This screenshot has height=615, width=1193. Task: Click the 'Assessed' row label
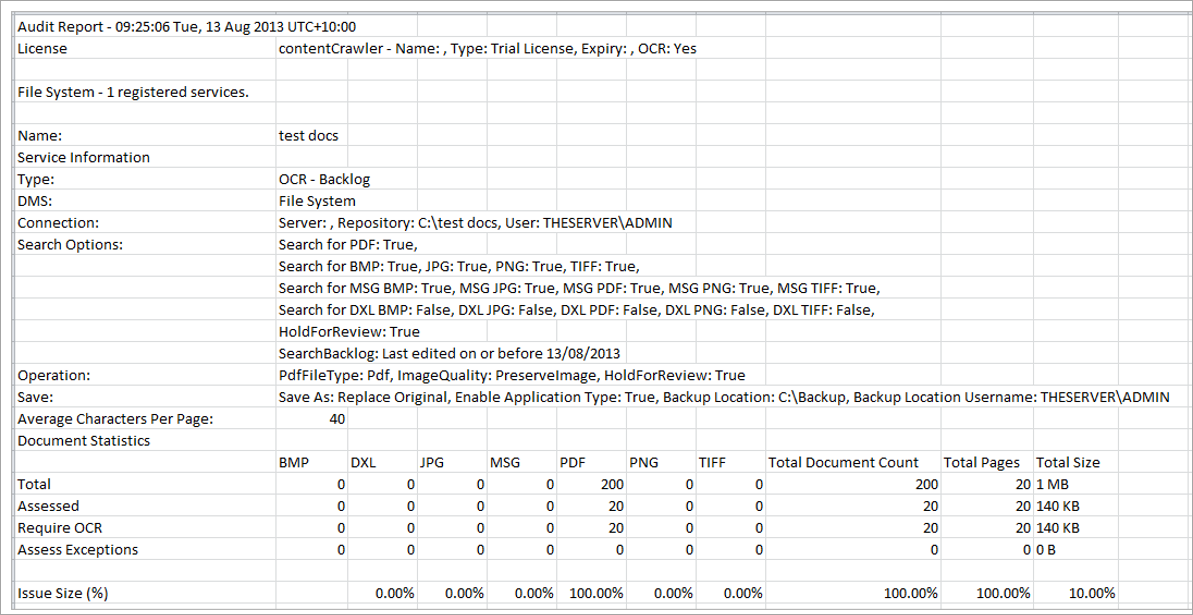48,505
